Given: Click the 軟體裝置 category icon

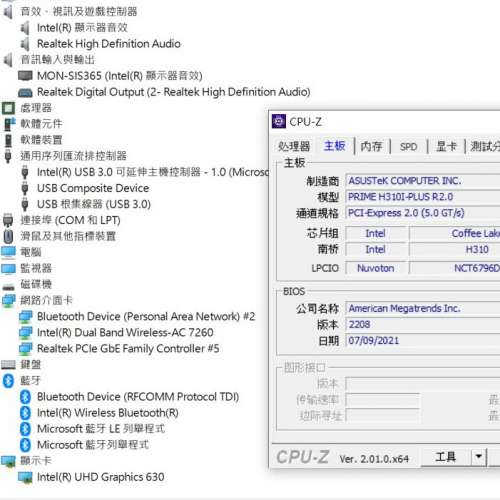Looking at the screenshot, I should 8,140.
